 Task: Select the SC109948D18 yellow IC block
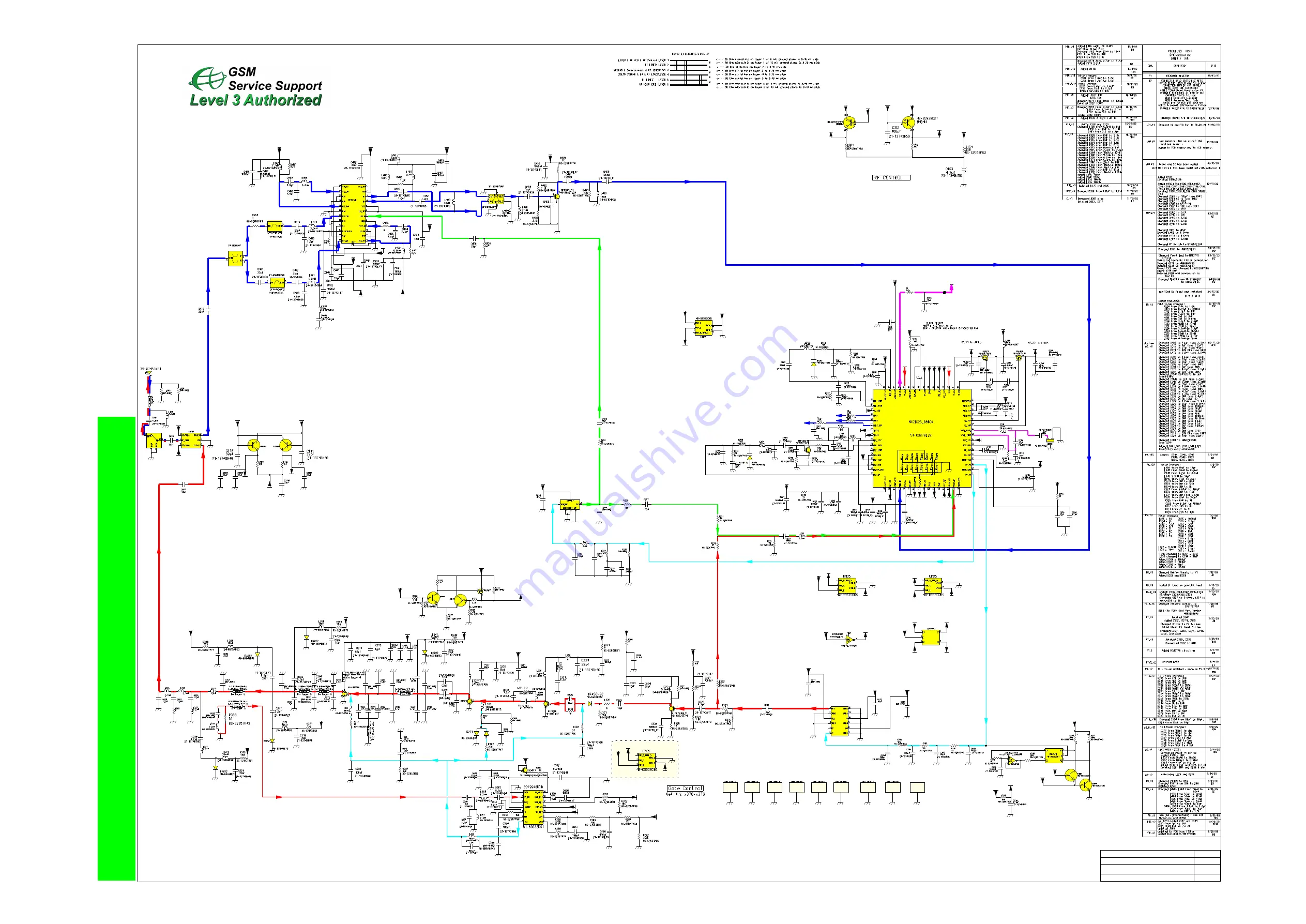534,807
